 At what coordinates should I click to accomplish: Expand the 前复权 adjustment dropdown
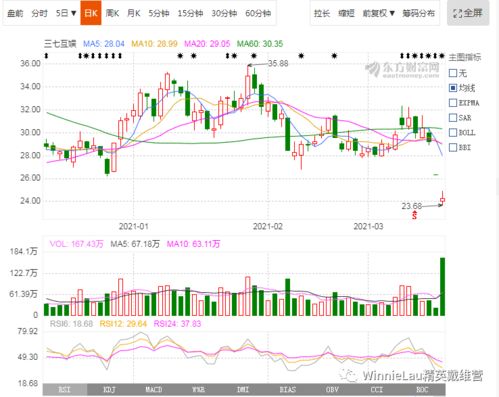coord(379,13)
